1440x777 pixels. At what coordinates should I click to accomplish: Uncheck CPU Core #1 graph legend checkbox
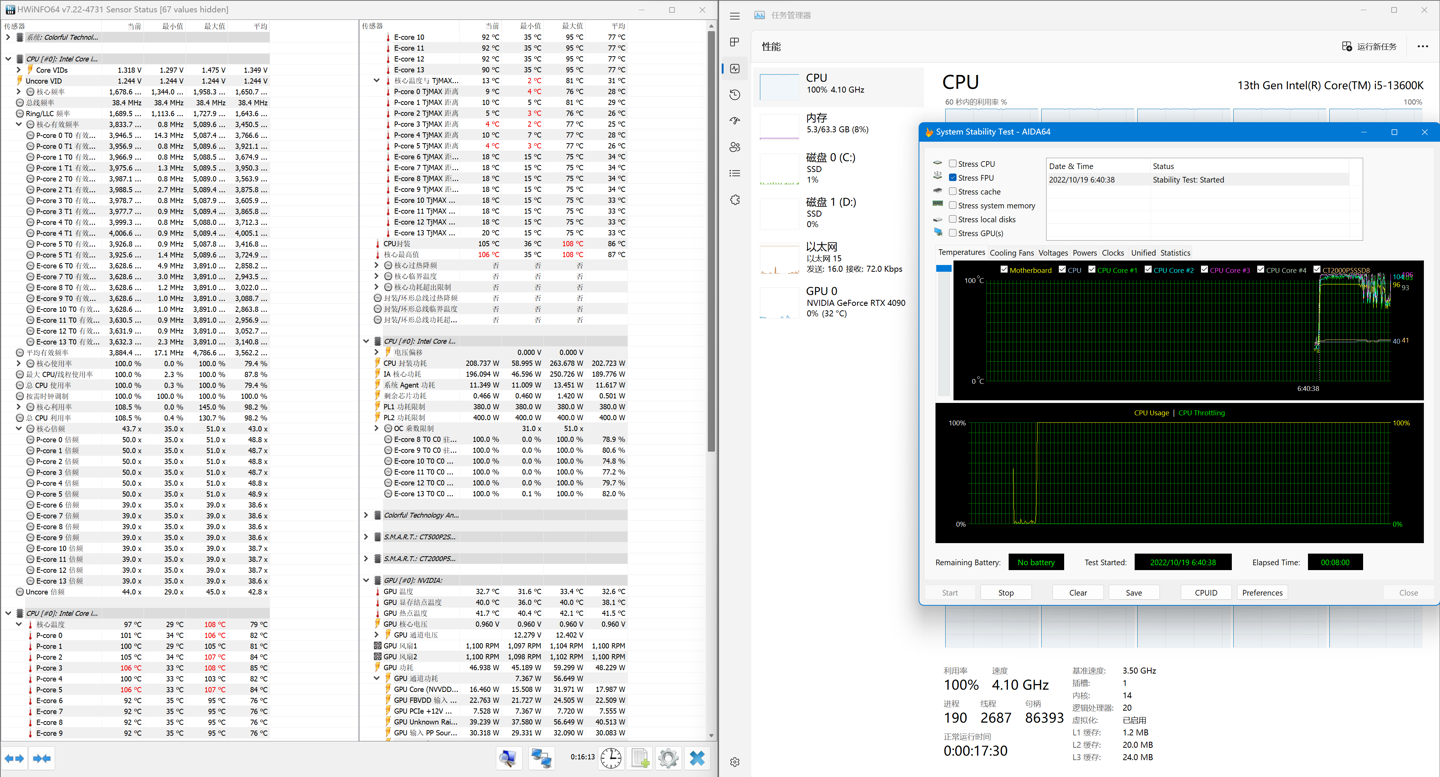(1092, 269)
